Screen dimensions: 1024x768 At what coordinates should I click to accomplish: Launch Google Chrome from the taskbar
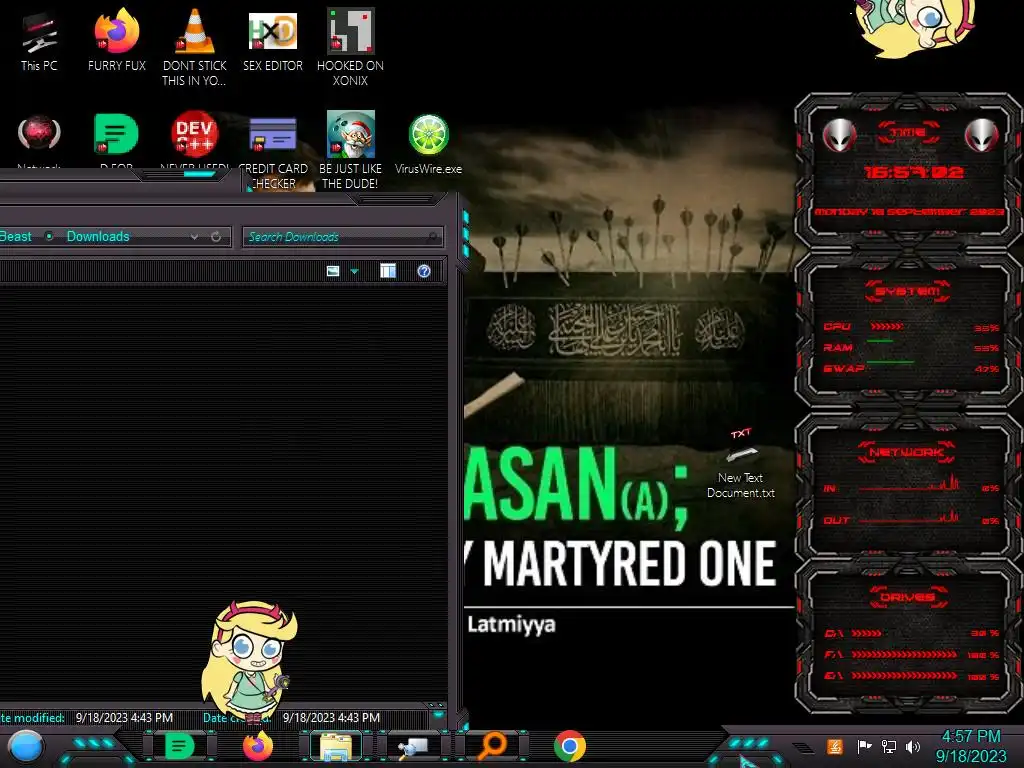coord(569,746)
